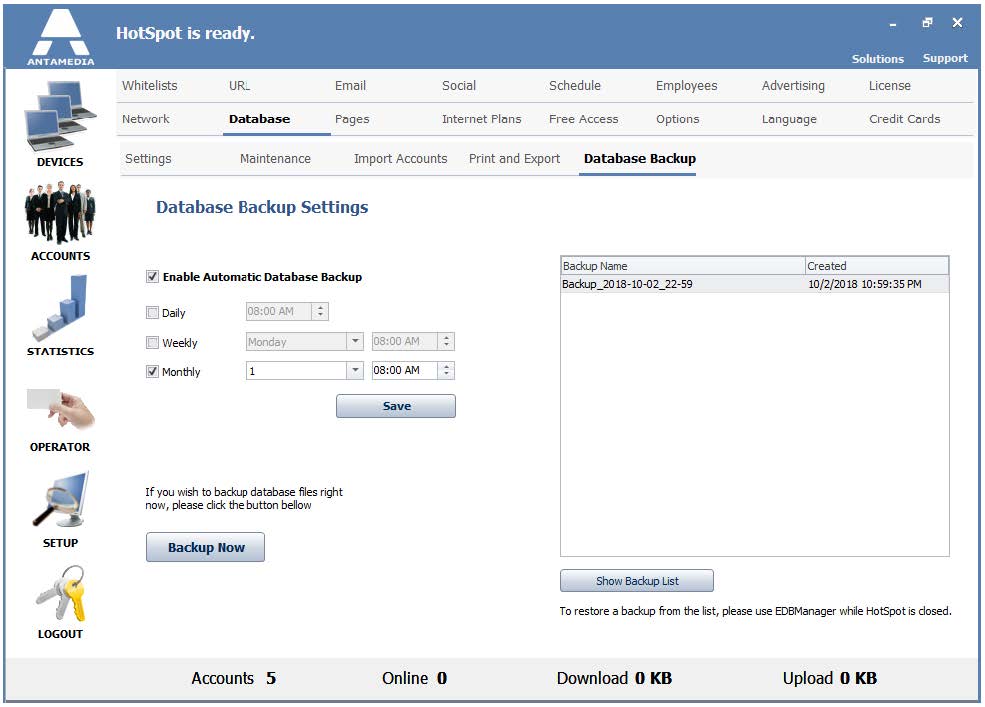Viewport: 985px width, 707px height.
Task: Toggle Enable Automatic Database Backup checkbox
Action: 152,277
